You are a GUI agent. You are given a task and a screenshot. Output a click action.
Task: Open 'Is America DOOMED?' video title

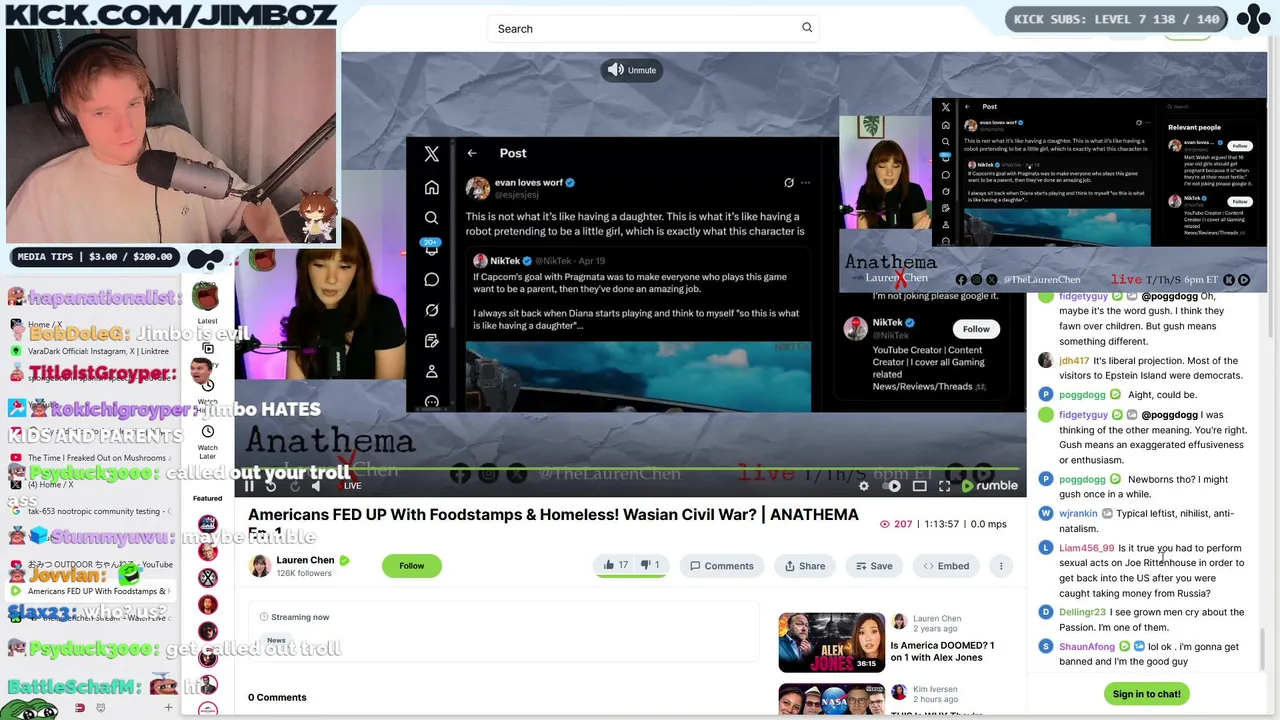pos(942,652)
